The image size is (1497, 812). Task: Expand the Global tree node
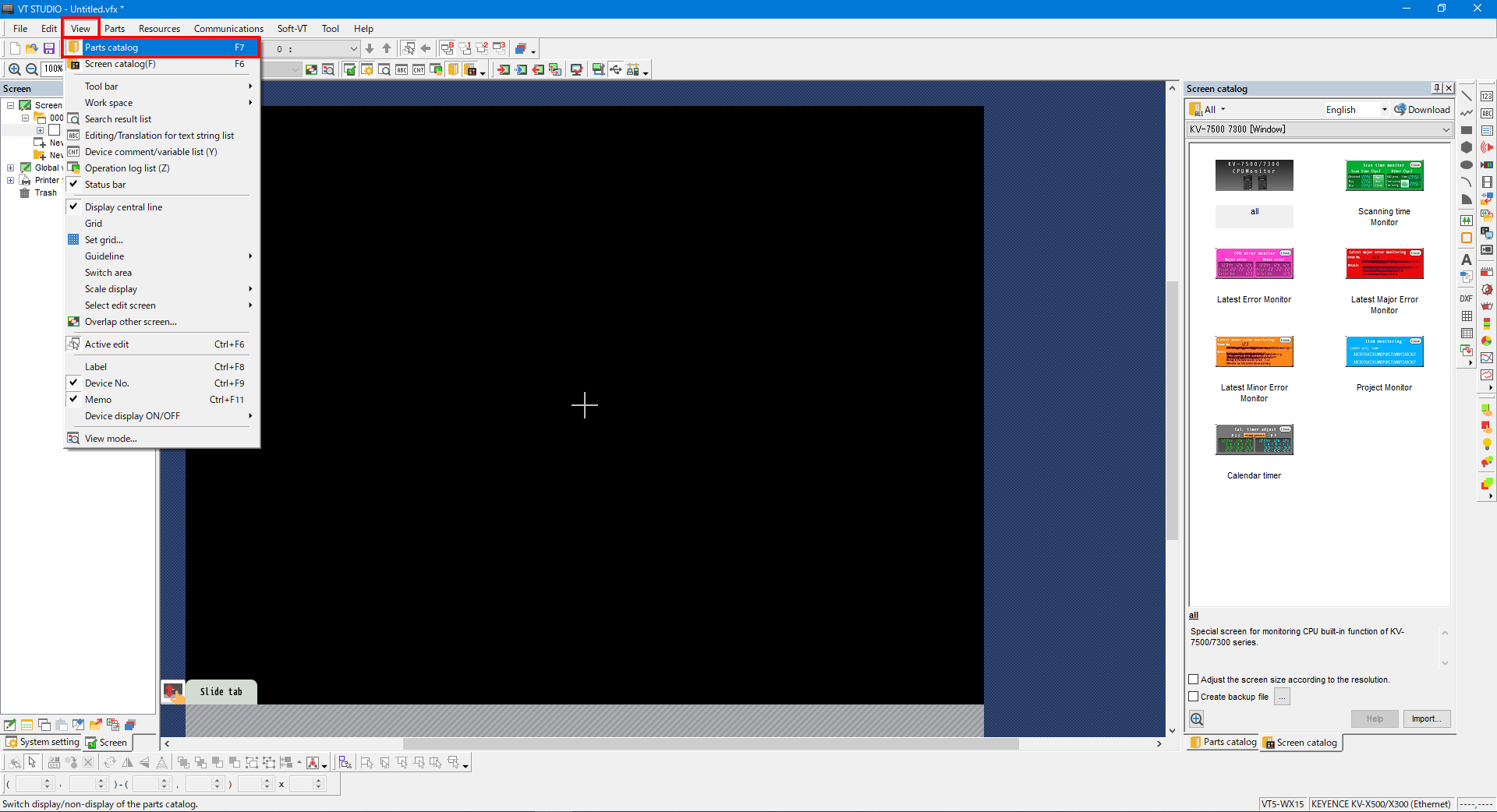[11, 168]
